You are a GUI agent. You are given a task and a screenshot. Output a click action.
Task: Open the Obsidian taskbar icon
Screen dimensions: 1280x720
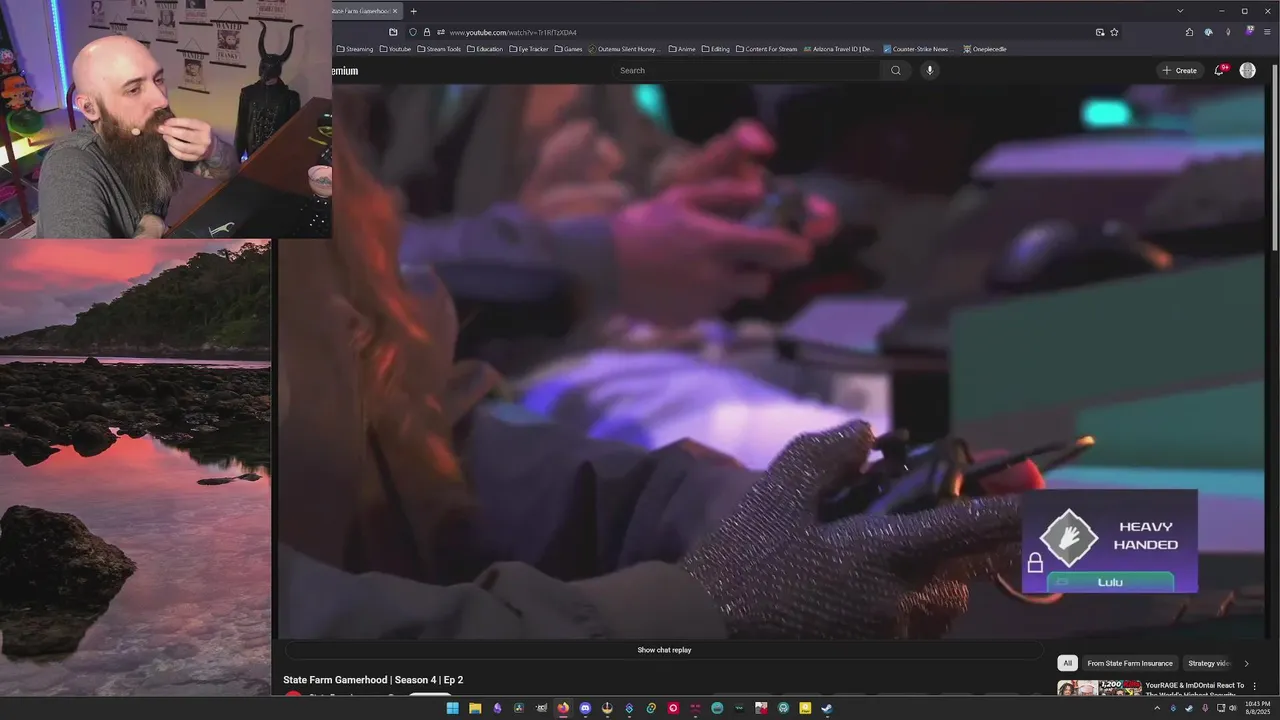tap(497, 708)
